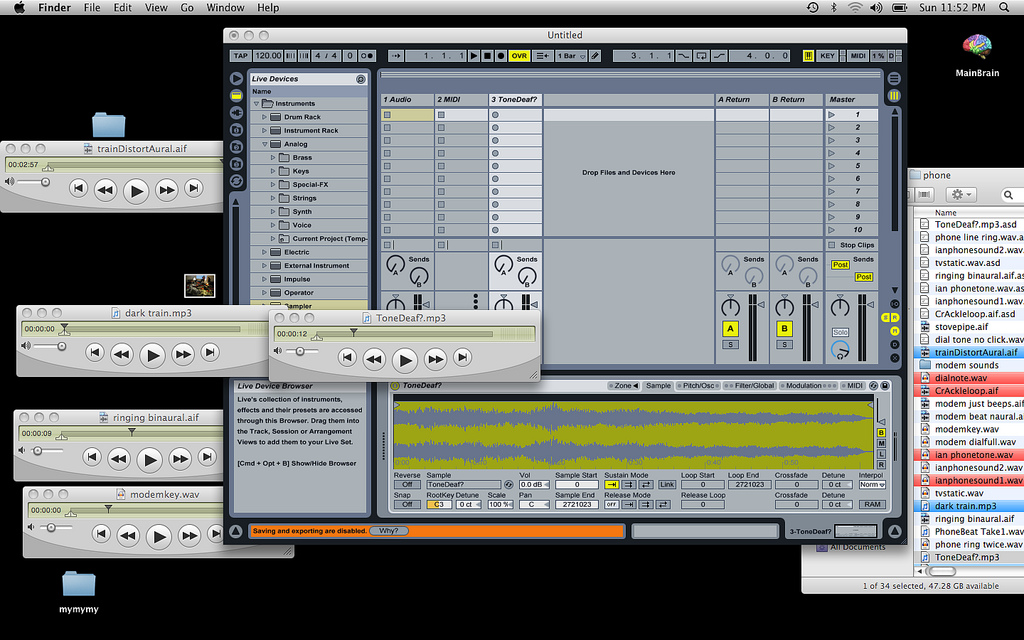Viewport: 1024px width, 640px height.
Task: Toggle the Reverse Off switch in sampler
Action: click(406, 484)
